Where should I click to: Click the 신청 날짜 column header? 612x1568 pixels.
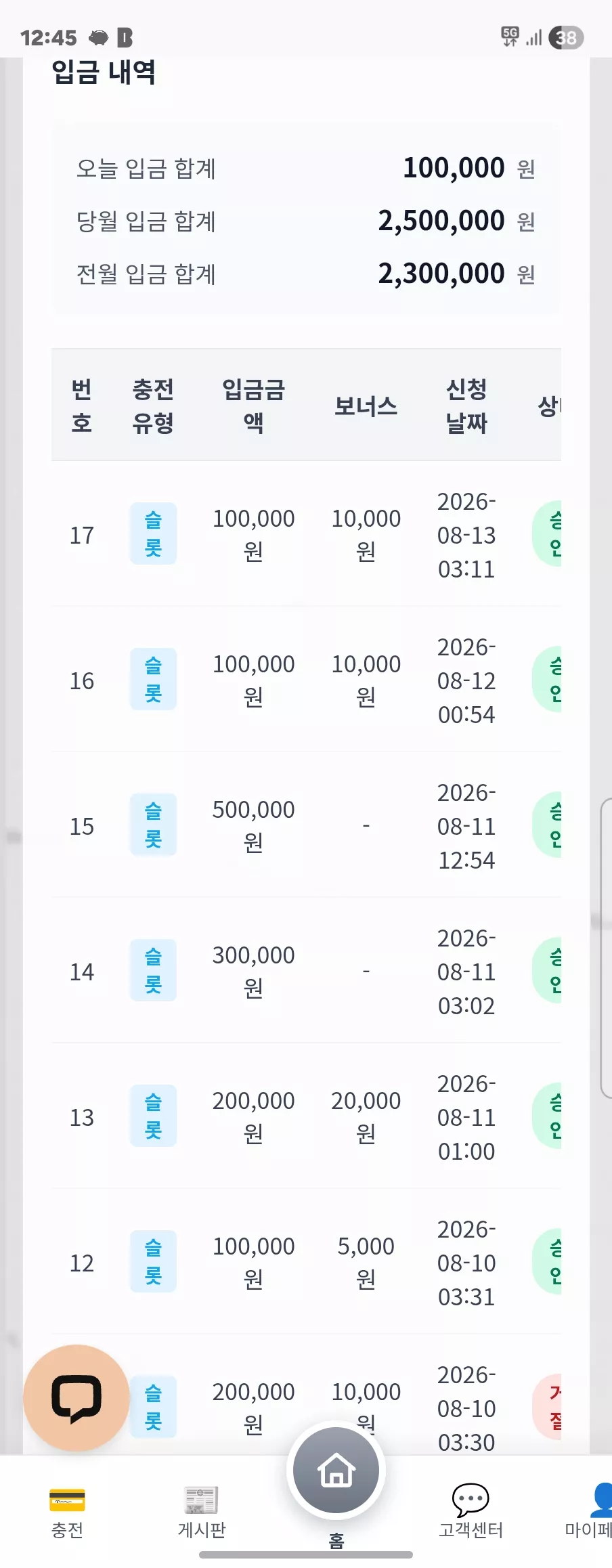point(466,405)
